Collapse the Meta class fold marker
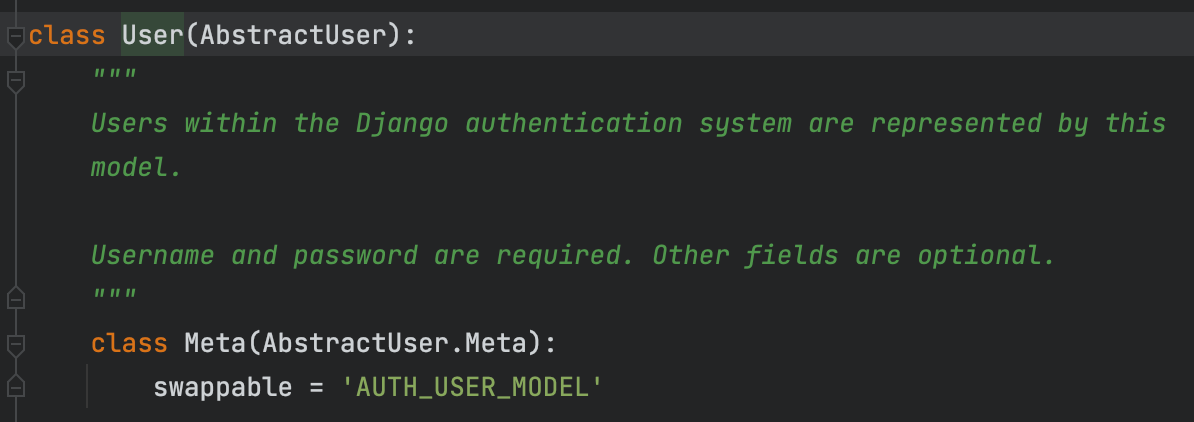Viewport: 1194px width, 422px height. (x=14, y=344)
